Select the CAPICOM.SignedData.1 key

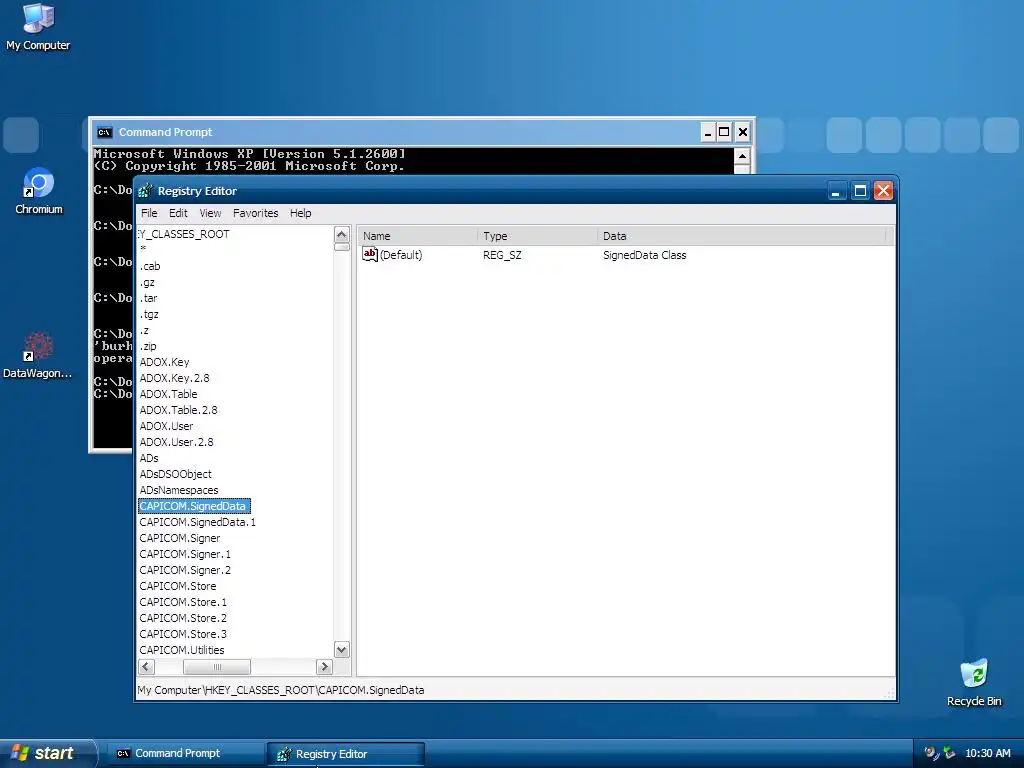point(197,522)
